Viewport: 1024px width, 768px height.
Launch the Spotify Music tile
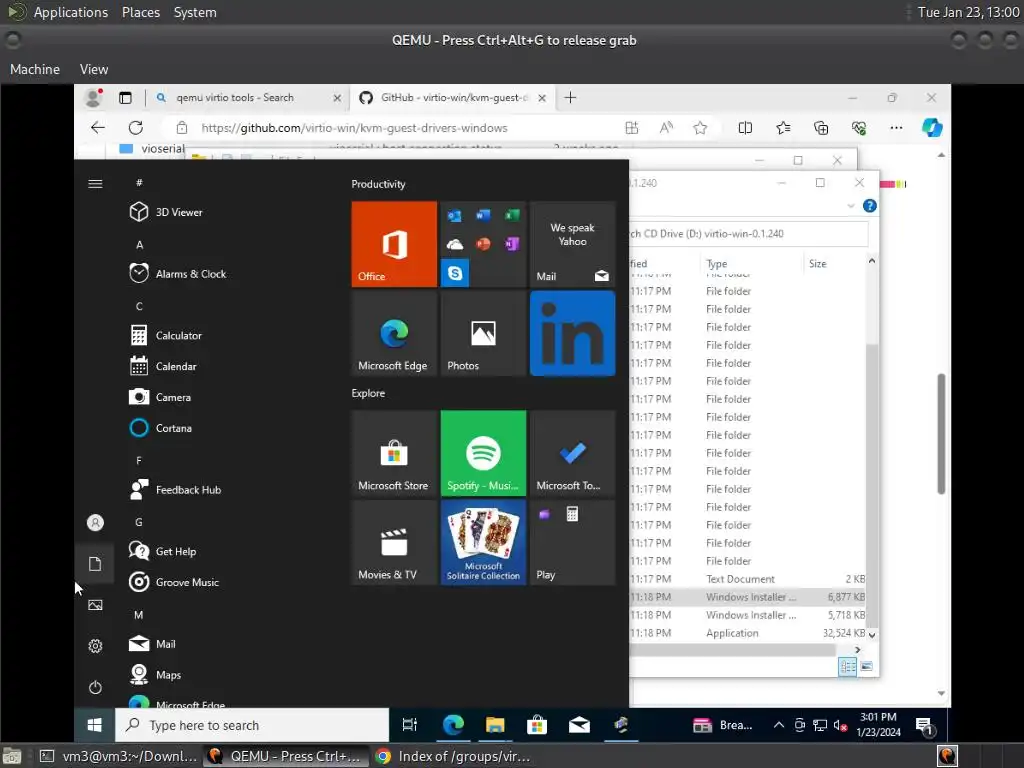click(x=483, y=453)
